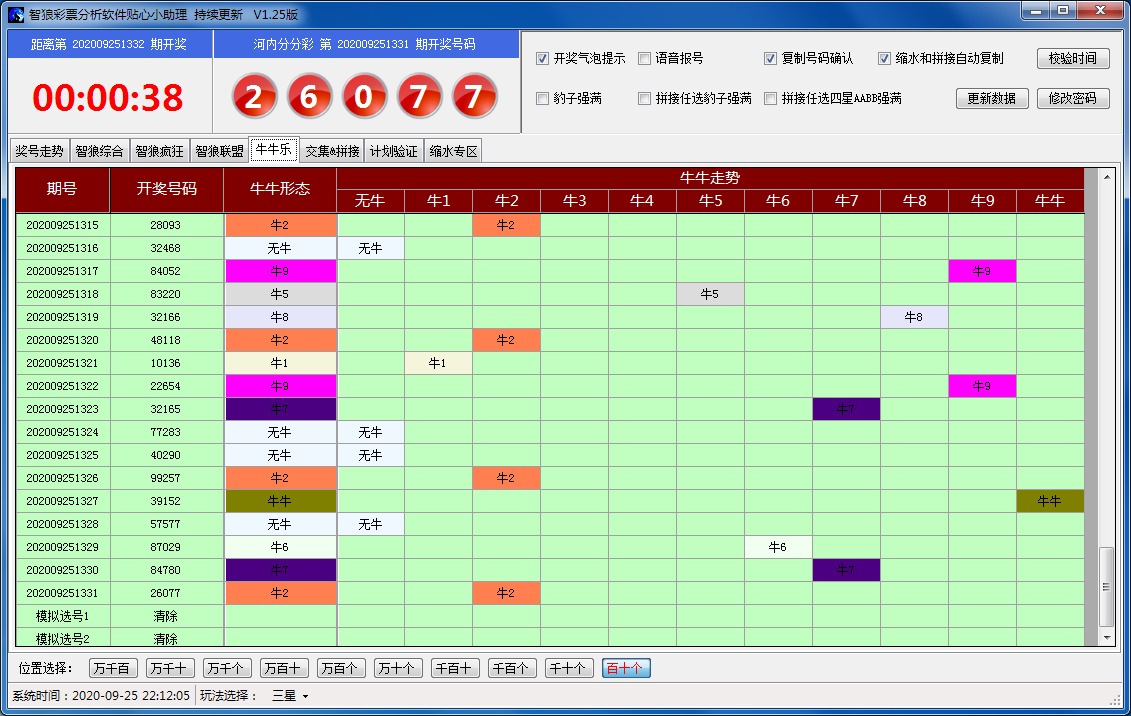
Task: Click 清除 for 模拟选号1 row
Action: point(166,617)
